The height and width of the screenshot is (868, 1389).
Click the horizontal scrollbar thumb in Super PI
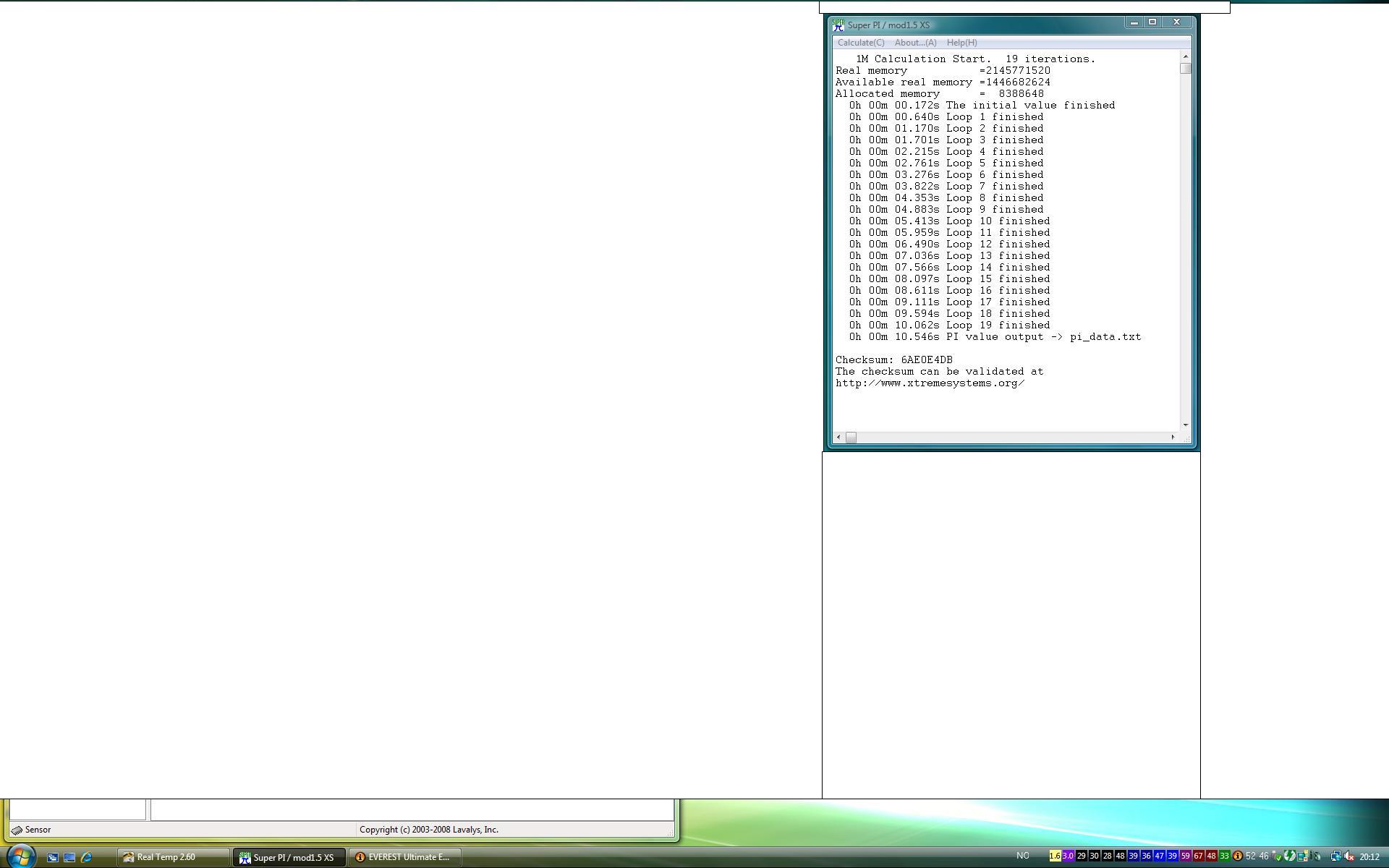pos(851,437)
